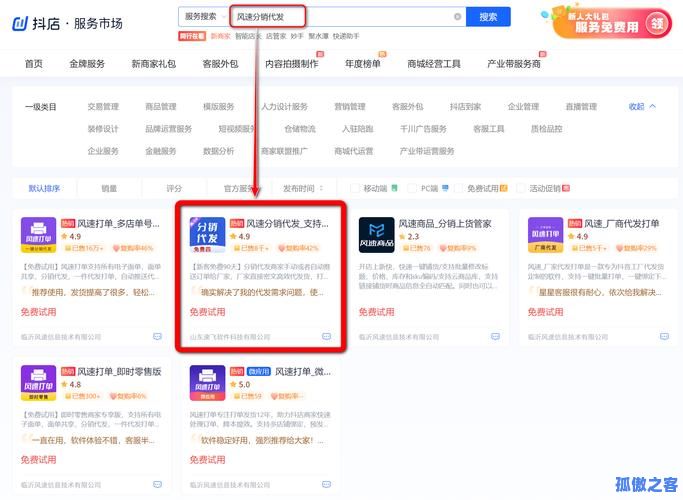
Task: Open chat icon on 风速商品_分销上货管家 card
Action: (x=495, y=336)
